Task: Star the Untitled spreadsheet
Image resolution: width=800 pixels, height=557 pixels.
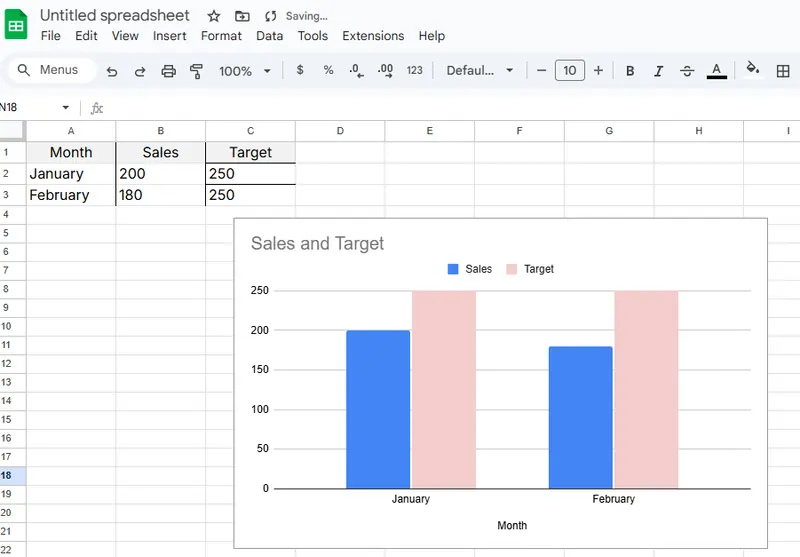Action: coord(213,16)
